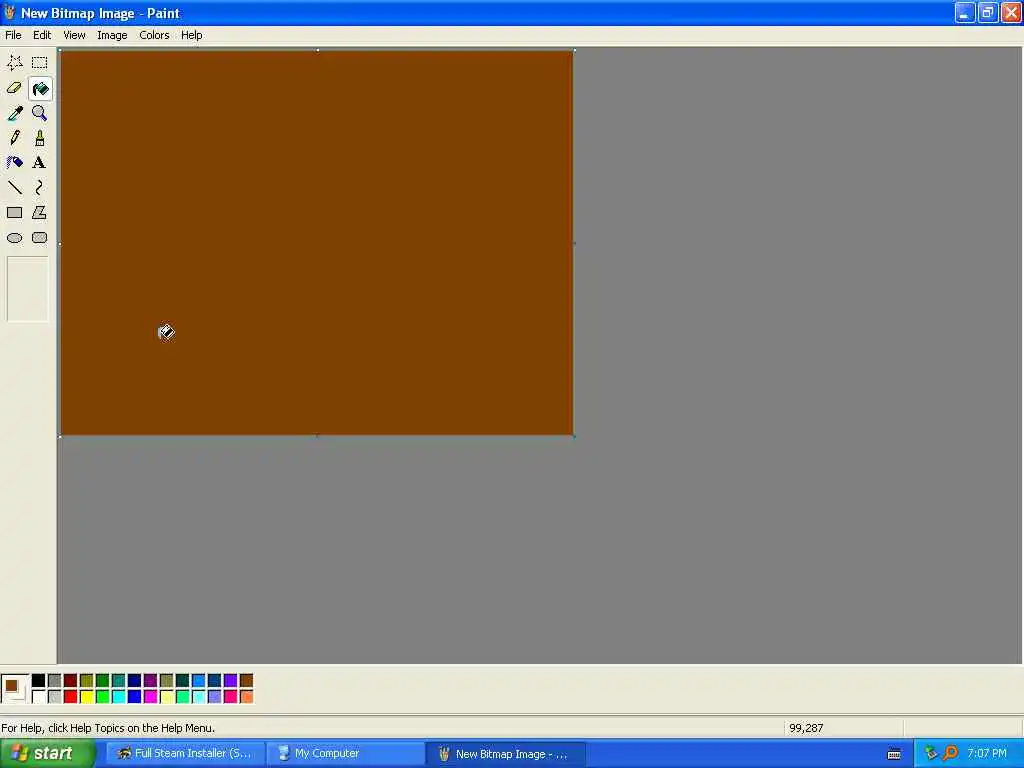Select the Free-Form Select tool
Screen dimensions: 1024x768
tap(14, 63)
